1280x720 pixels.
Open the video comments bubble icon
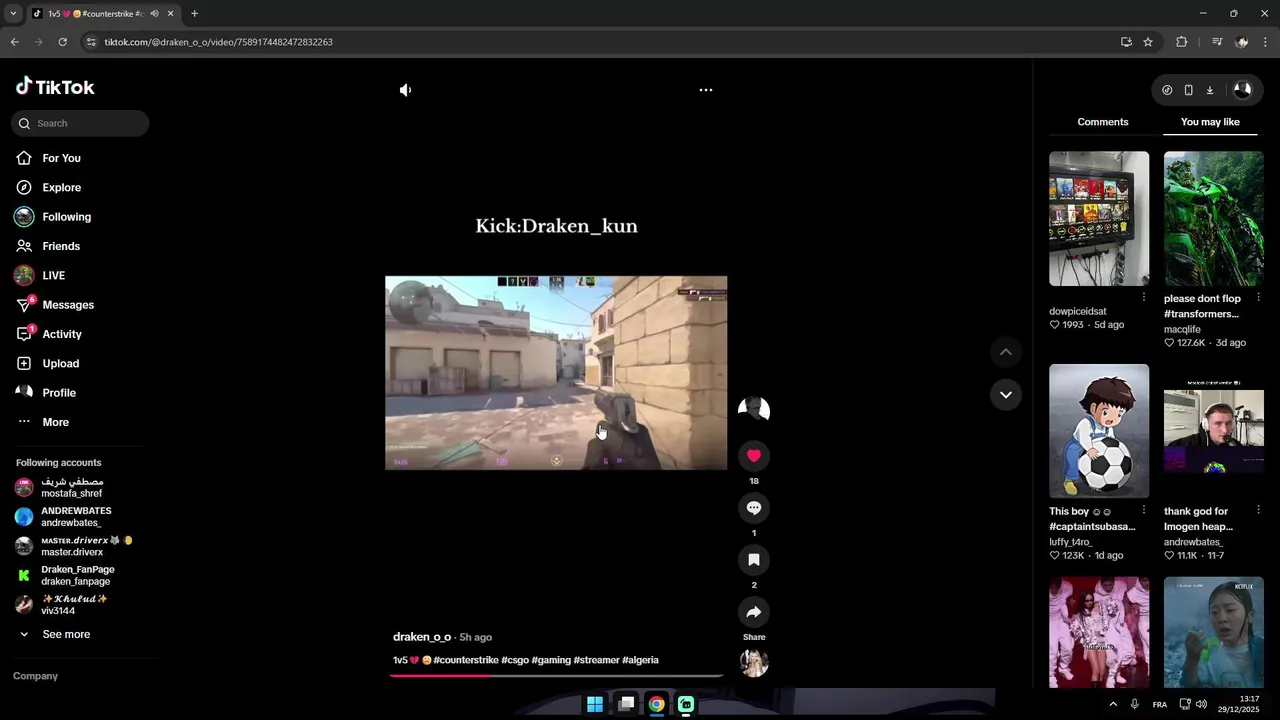pyautogui.click(x=754, y=508)
